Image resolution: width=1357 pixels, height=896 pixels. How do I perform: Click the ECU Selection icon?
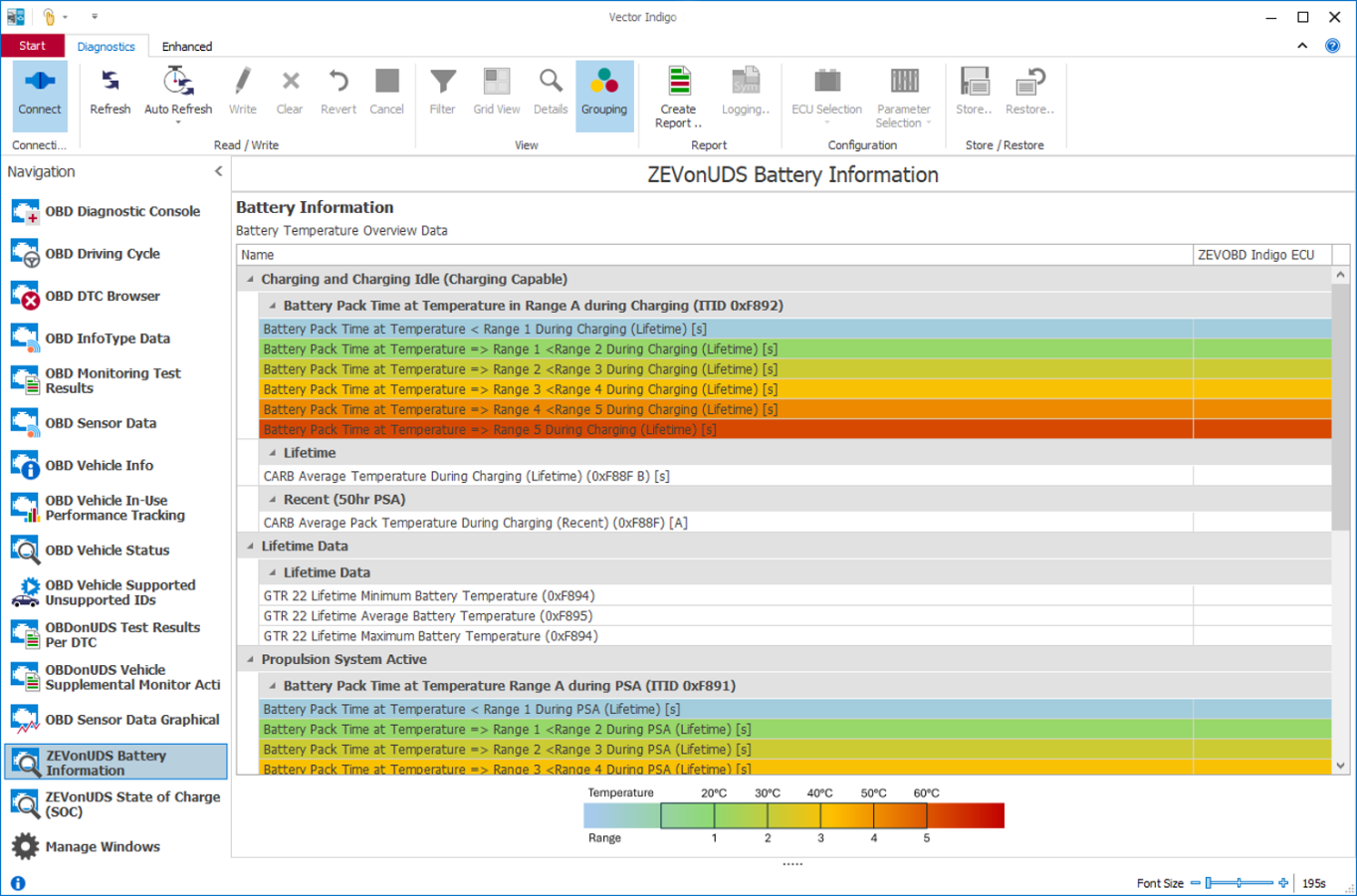pos(827,81)
